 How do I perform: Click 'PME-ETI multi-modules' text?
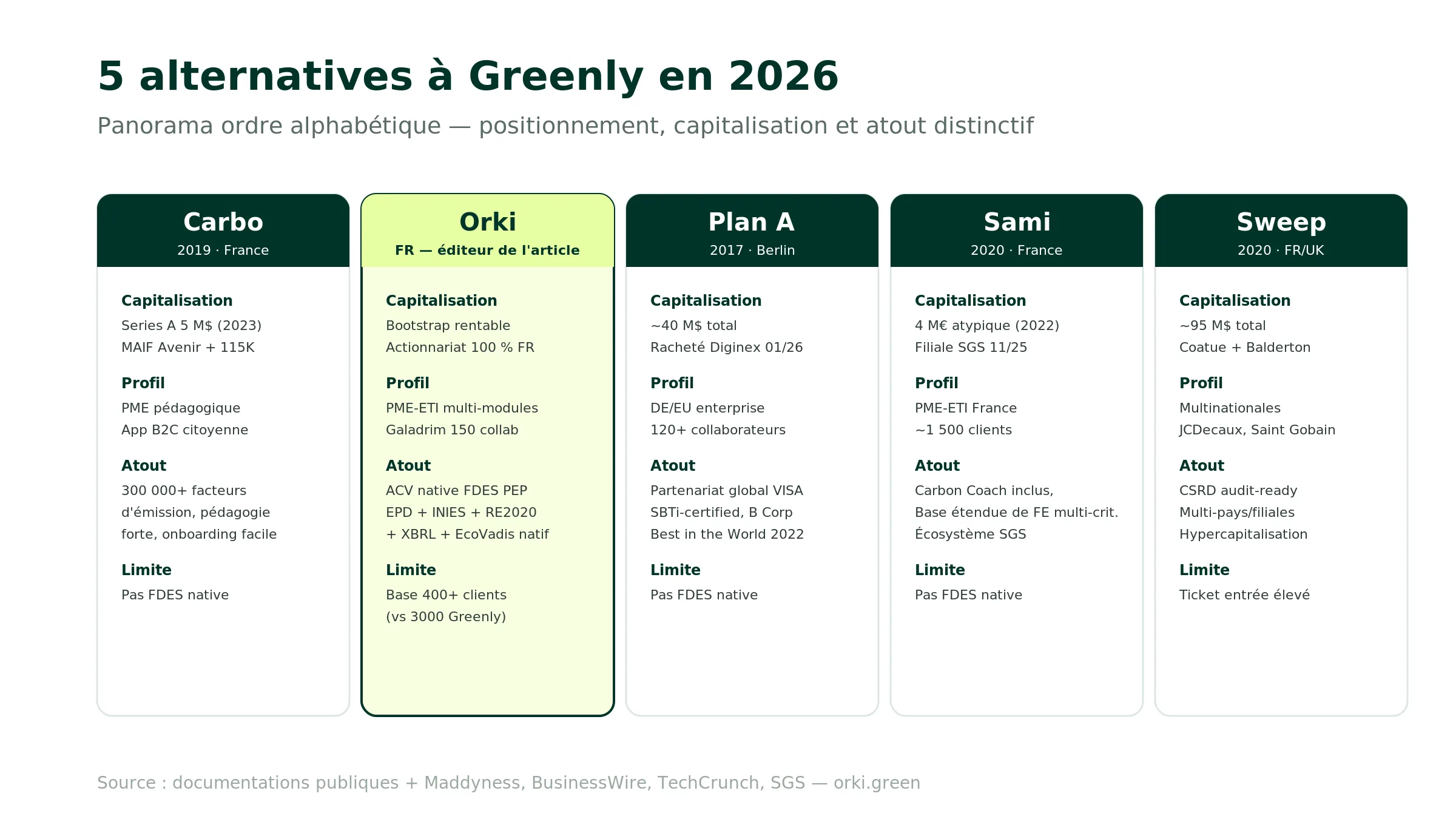[x=462, y=408]
